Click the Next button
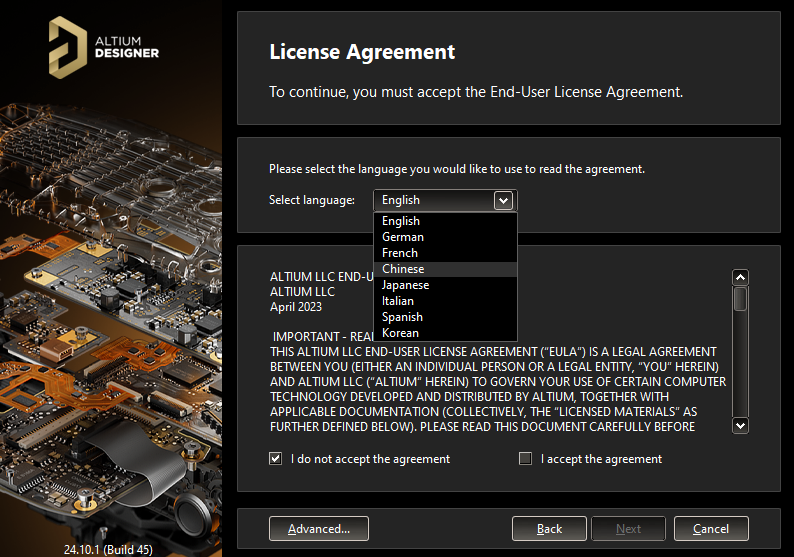The image size is (794, 557). click(x=628, y=529)
